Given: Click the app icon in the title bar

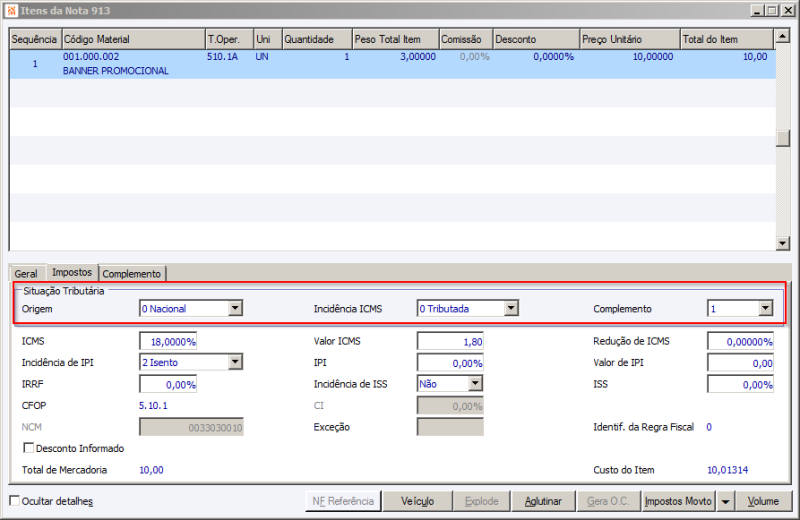Looking at the screenshot, I should pyautogui.click(x=11, y=10).
